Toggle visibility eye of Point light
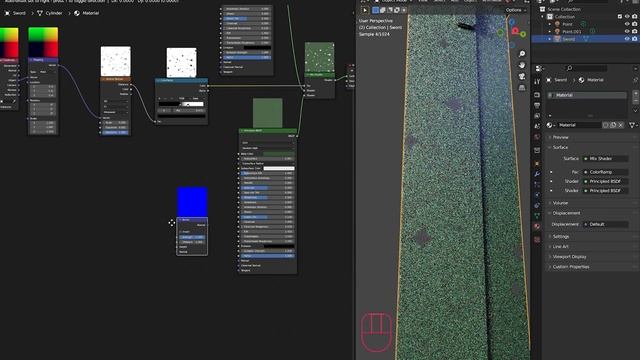Screen dimensions: 640x360 coord(627,24)
